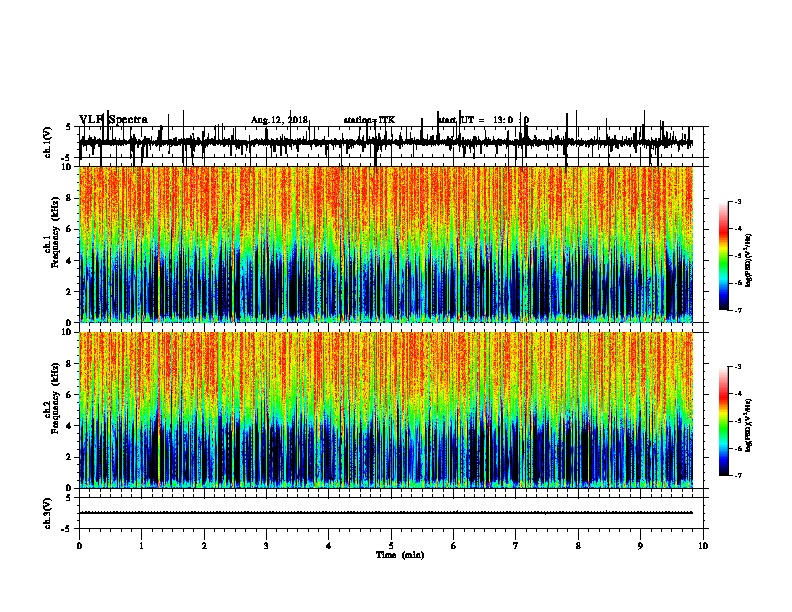Click the time axis tick label "3"
This screenshot has width=792, height=612.
coord(266,546)
